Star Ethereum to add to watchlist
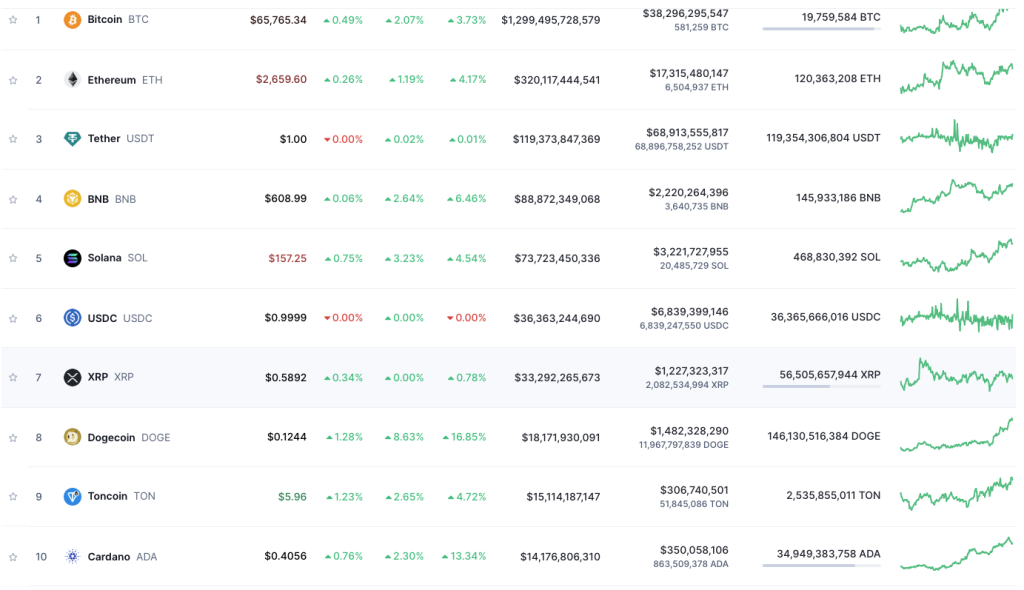 click(13, 80)
